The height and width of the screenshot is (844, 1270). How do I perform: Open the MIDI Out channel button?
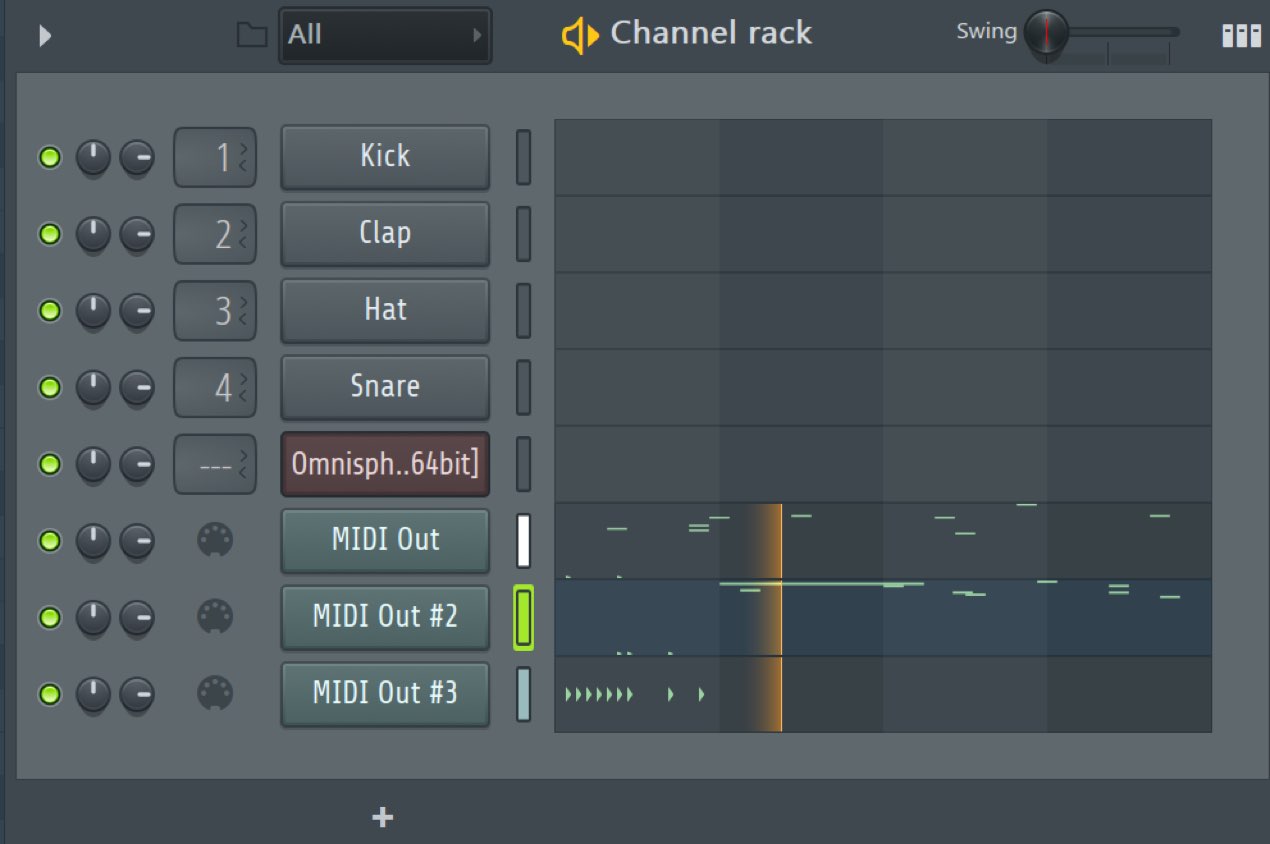[x=385, y=541]
